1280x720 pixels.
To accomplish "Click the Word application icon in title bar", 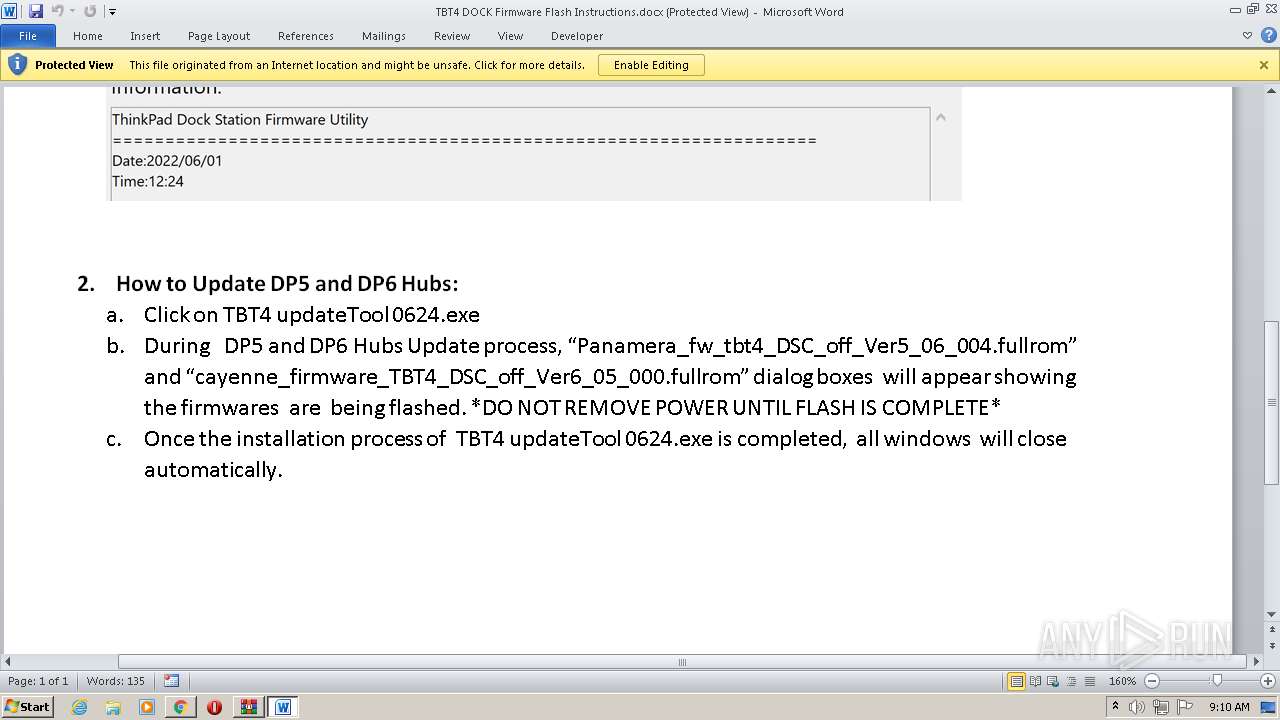I will tap(9, 11).
